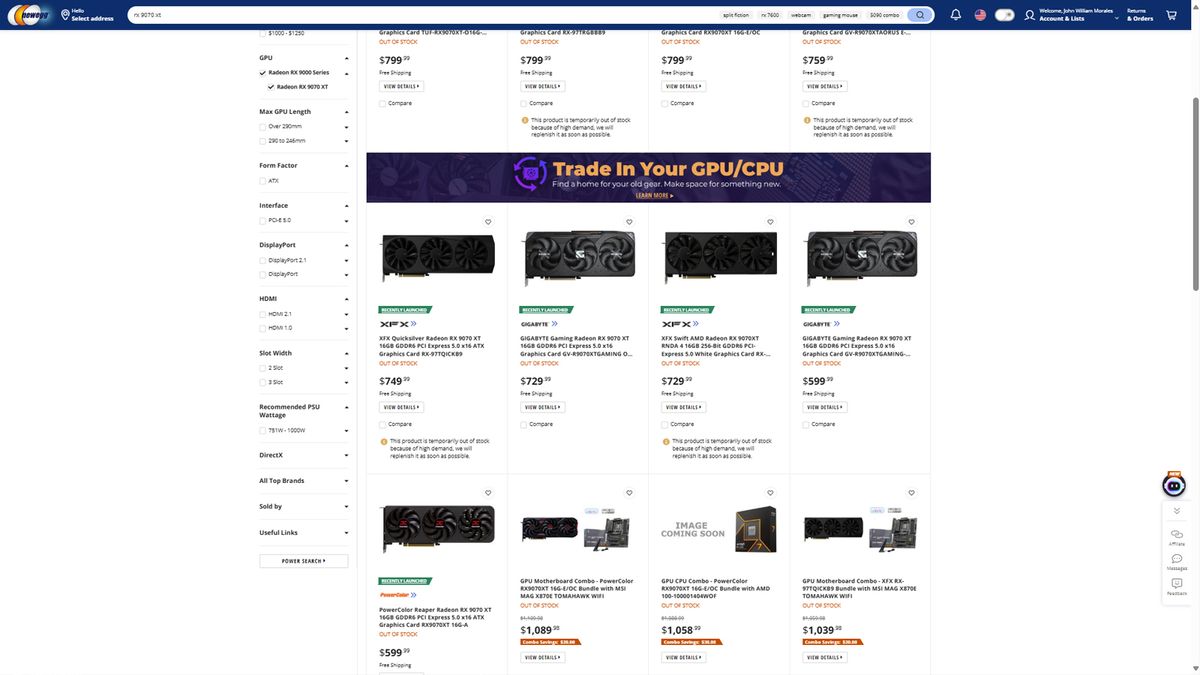1200x675 pixels.
Task: Select 'gaming mouse' search suggestion
Action: pyautogui.click(x=840, y=15)
